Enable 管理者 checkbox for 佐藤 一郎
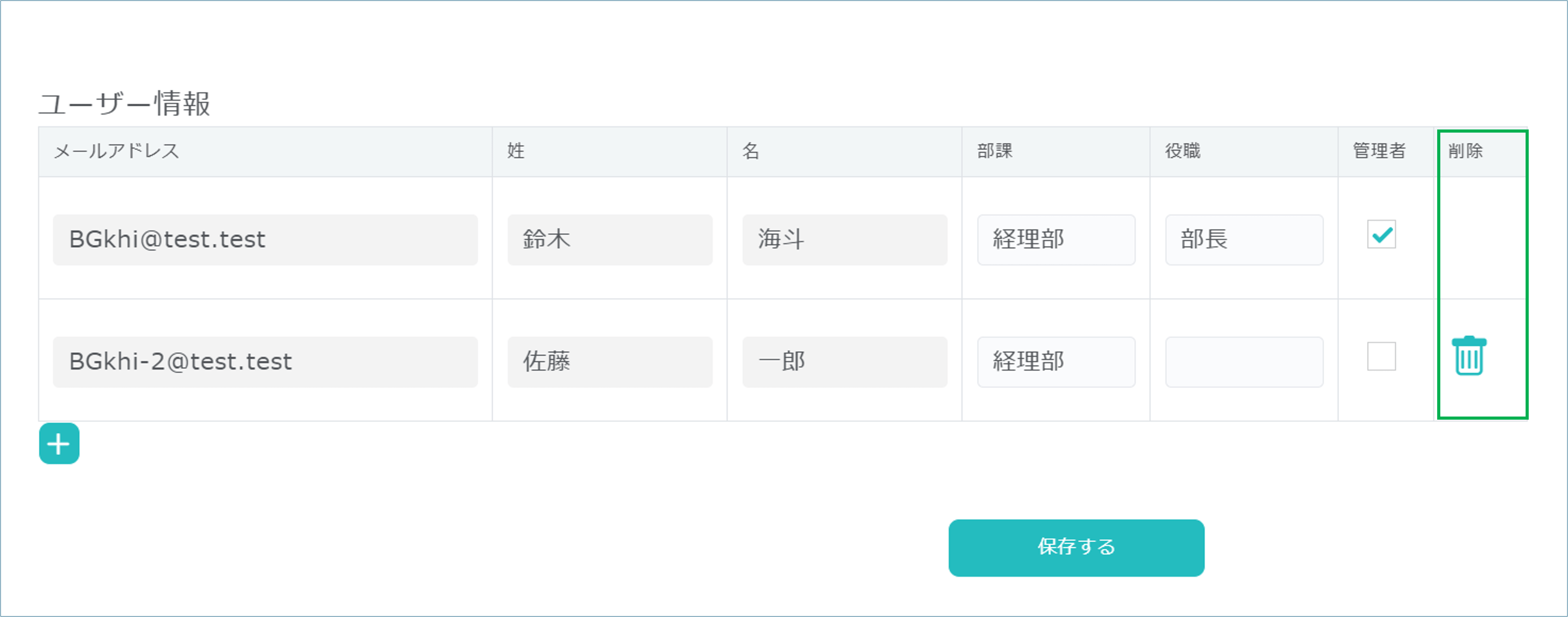Image resolution: width=1568 pixels, height=617 pixels. pyautogui.click(x=1381, y=357)
